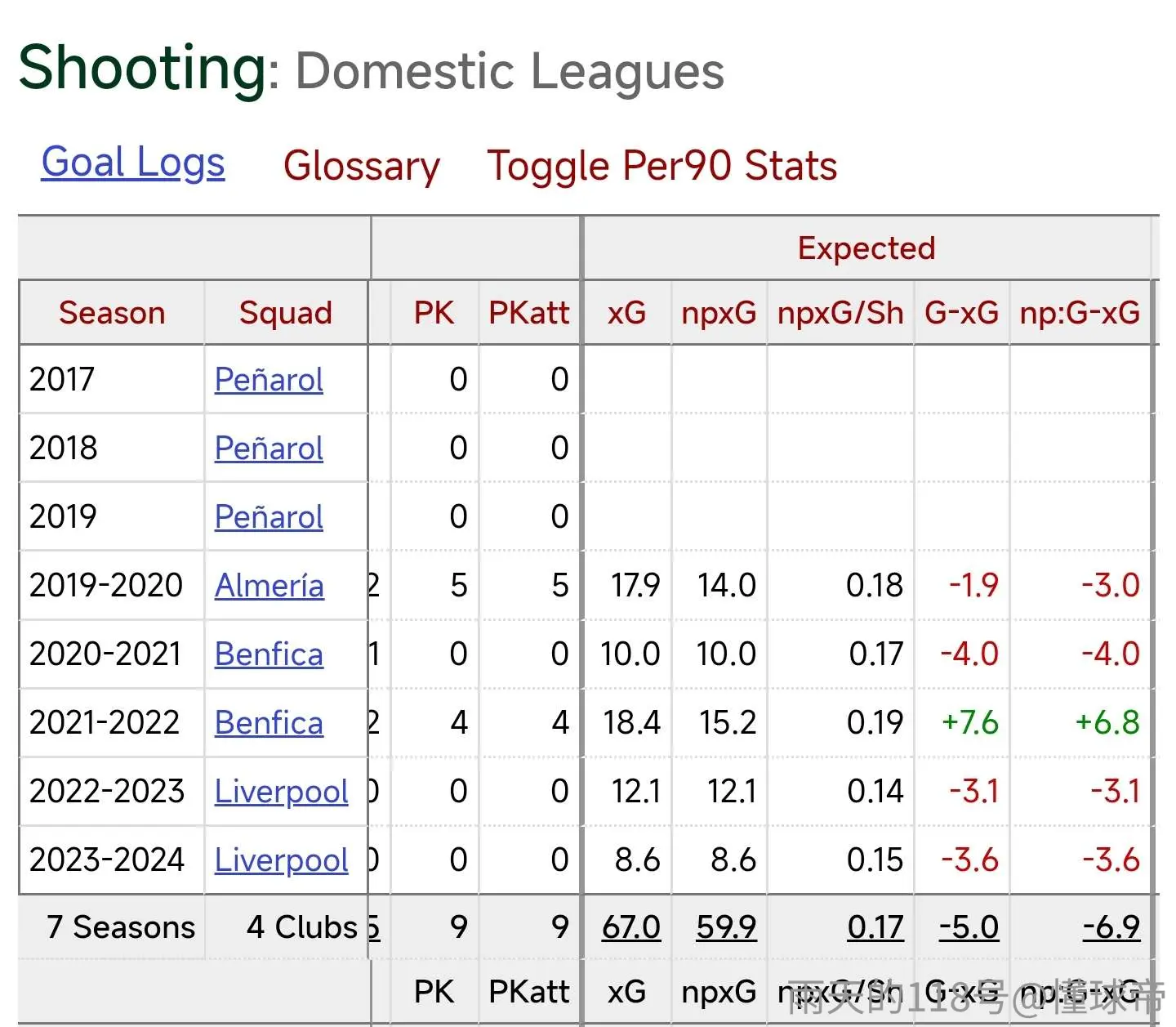Sort by xG column header
The image size is (1176, 1027).
click(626, 313)
